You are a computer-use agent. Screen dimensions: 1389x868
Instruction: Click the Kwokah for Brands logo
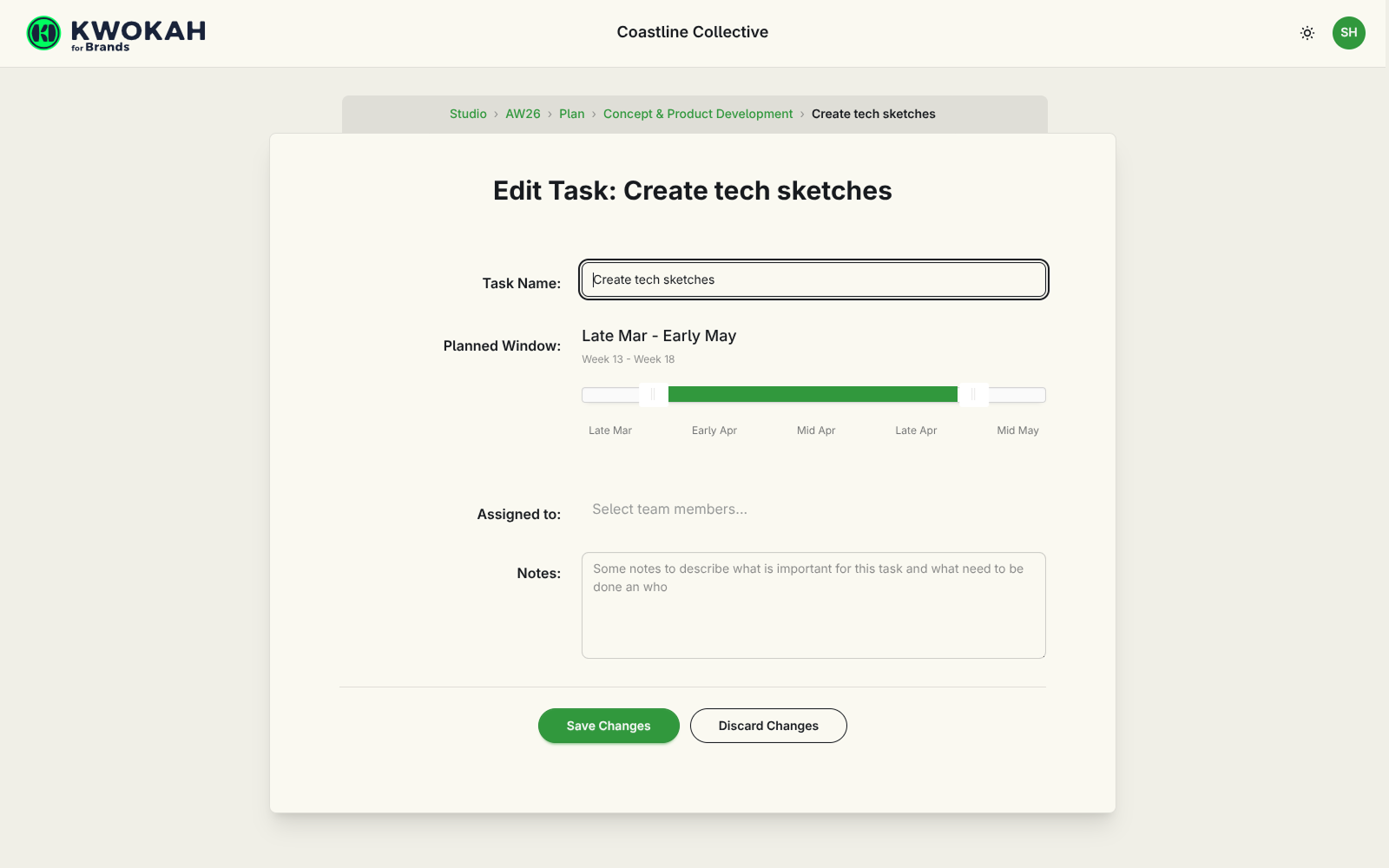(115, 32)
